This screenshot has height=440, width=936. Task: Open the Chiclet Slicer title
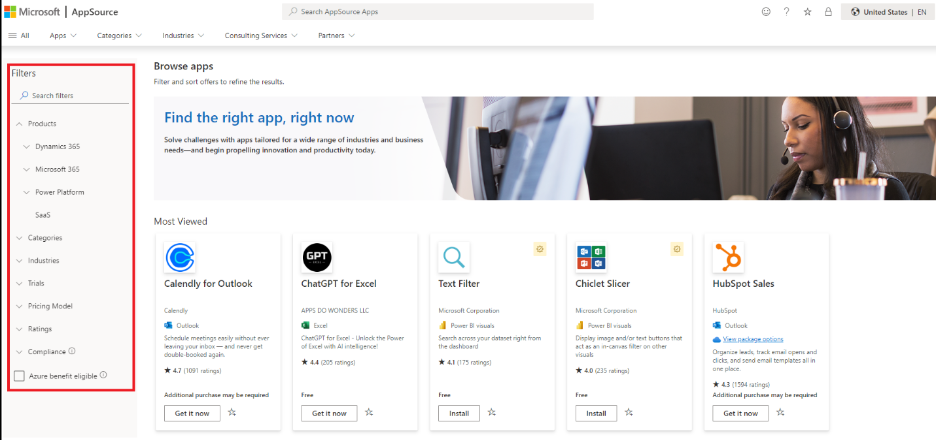coord(603,284)
